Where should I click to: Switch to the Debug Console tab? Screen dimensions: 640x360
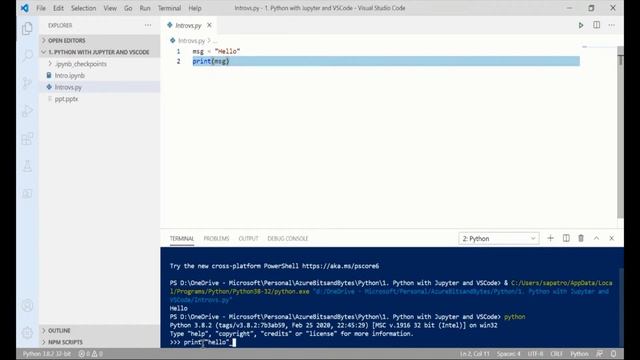pyautogui.click(x=288, y=238)
